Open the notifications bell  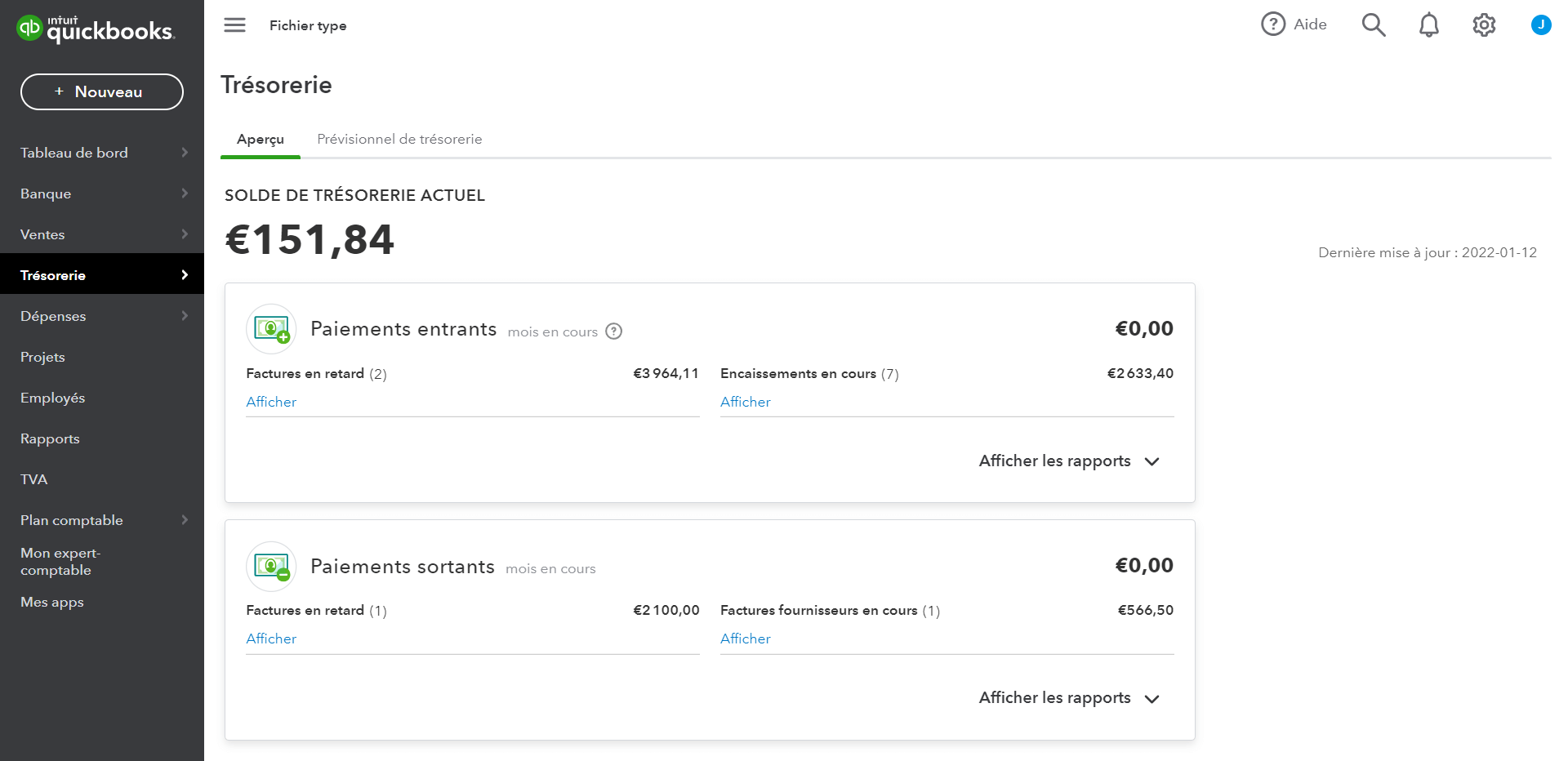(x=1428, y=25)
